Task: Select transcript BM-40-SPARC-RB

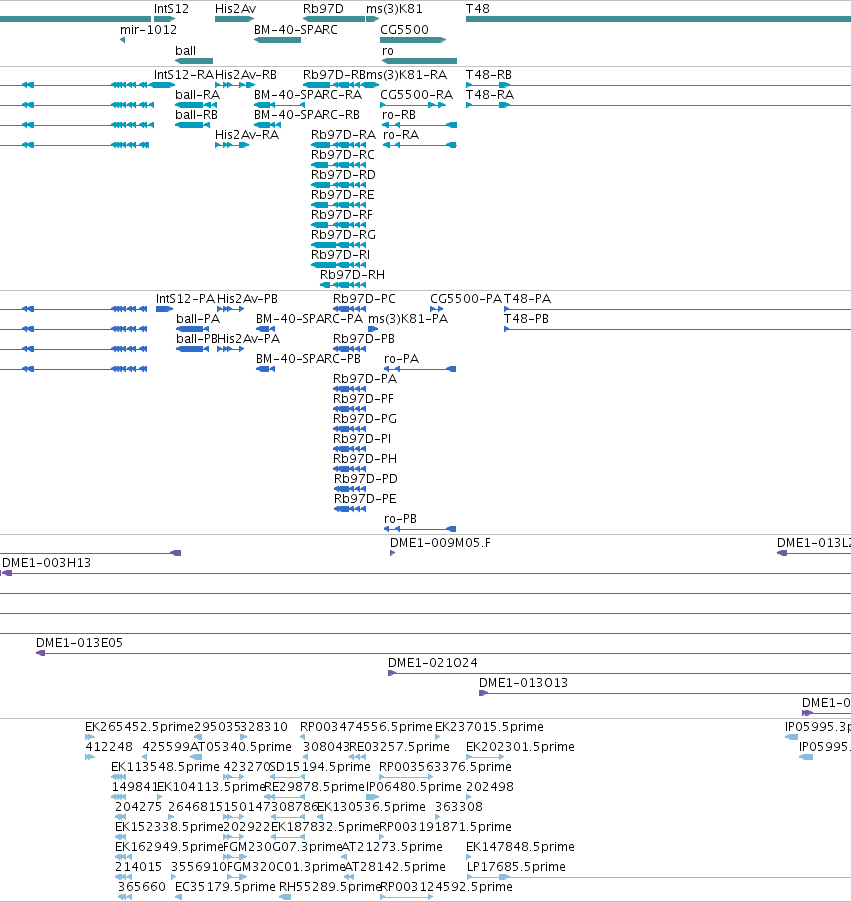Action: click(307, 114)
